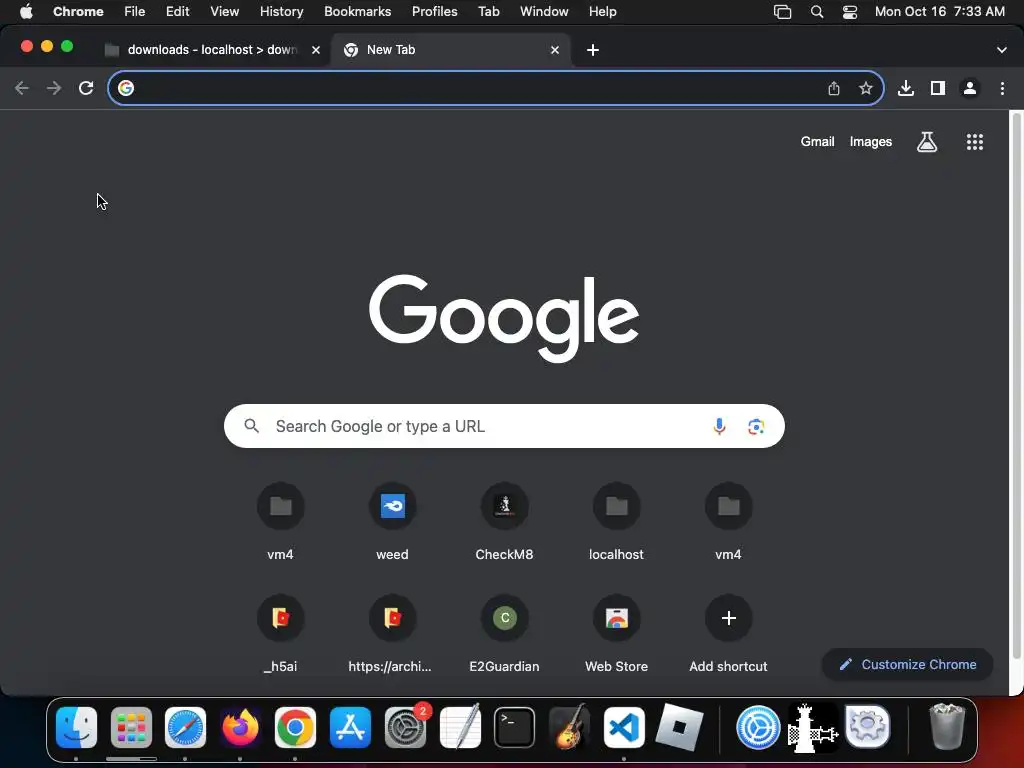
Task: Share this page using the share icon
Action: [x=834, y=88]
